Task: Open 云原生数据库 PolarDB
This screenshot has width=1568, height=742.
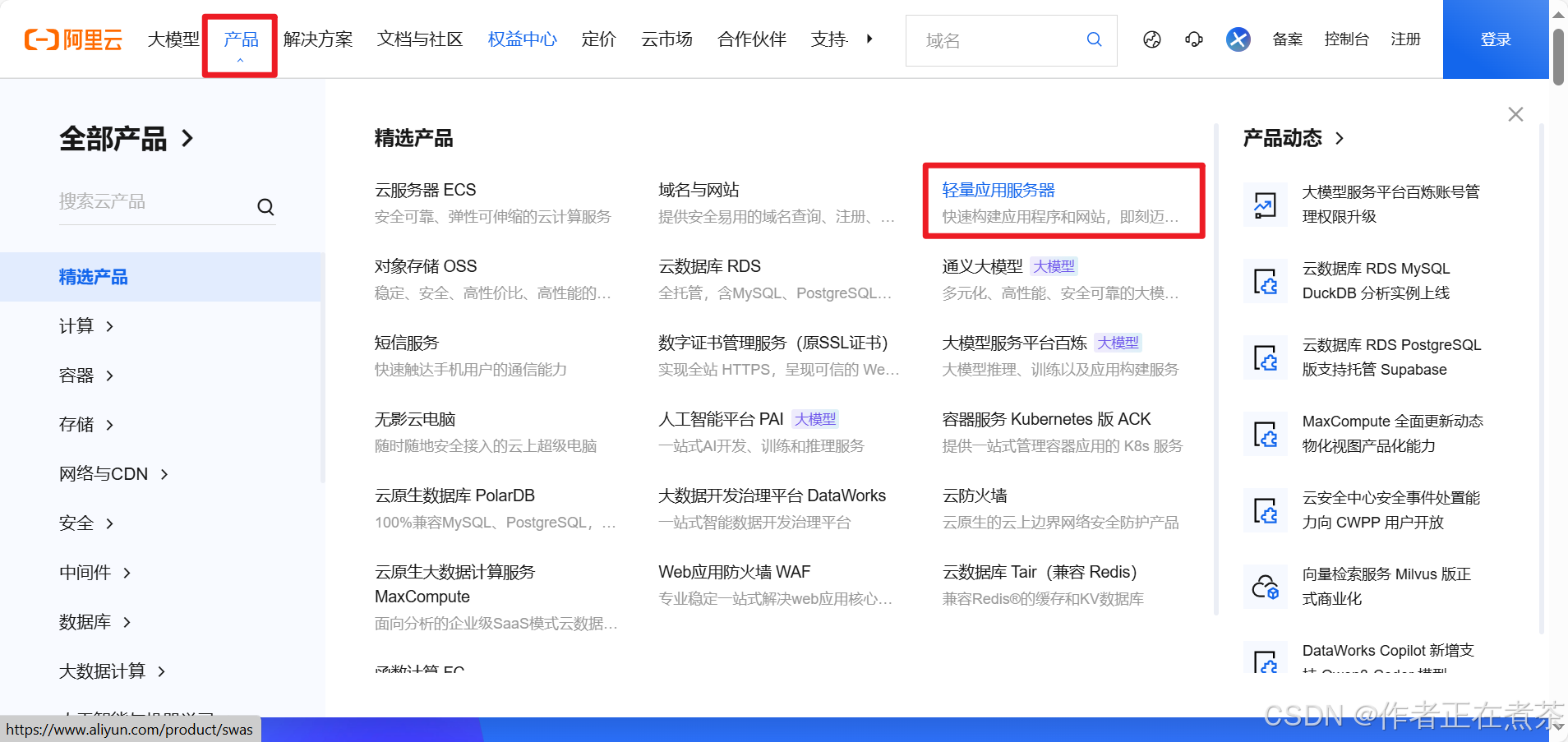Action: pyautogui.click(x=454, y=495)
